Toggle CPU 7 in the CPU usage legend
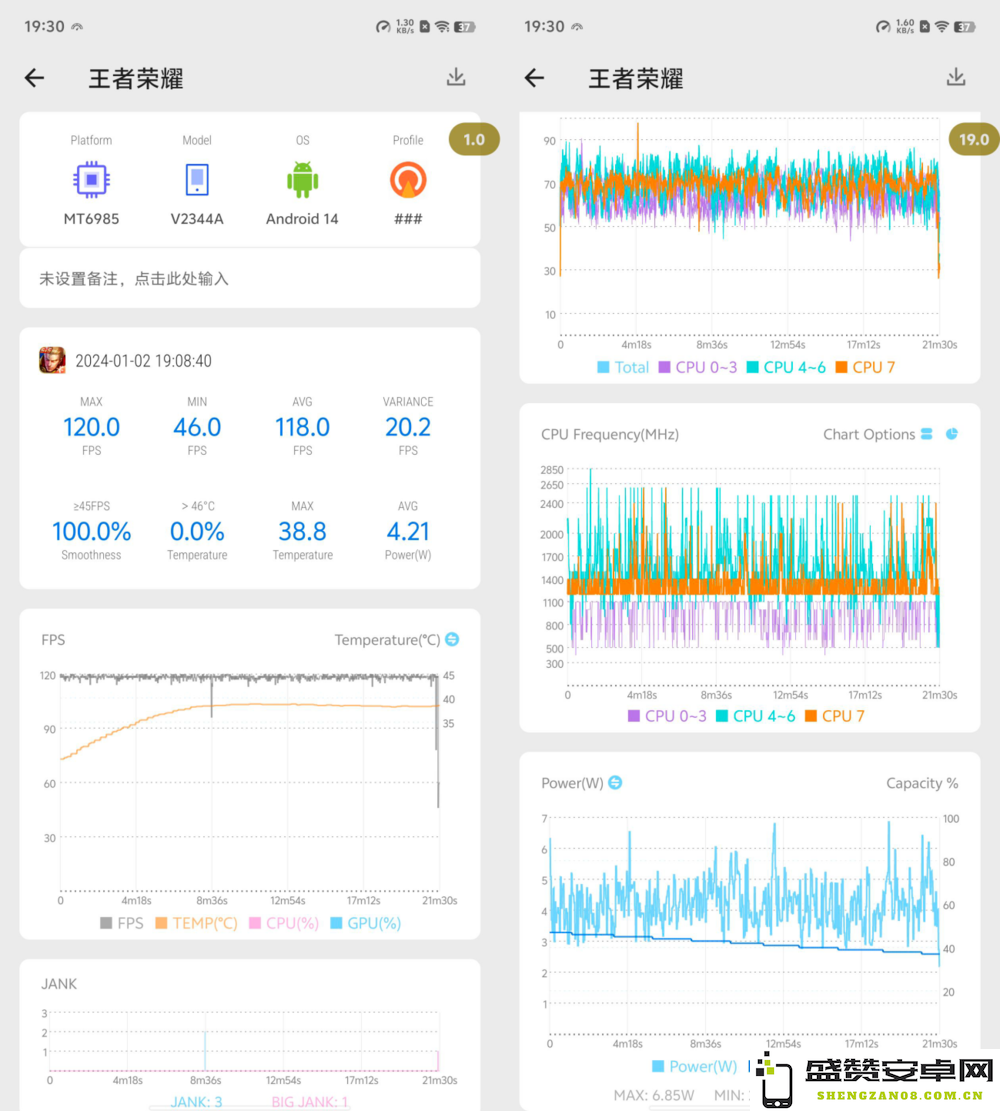This screenshot has height=1111, width=1000. tap(865, 367)
